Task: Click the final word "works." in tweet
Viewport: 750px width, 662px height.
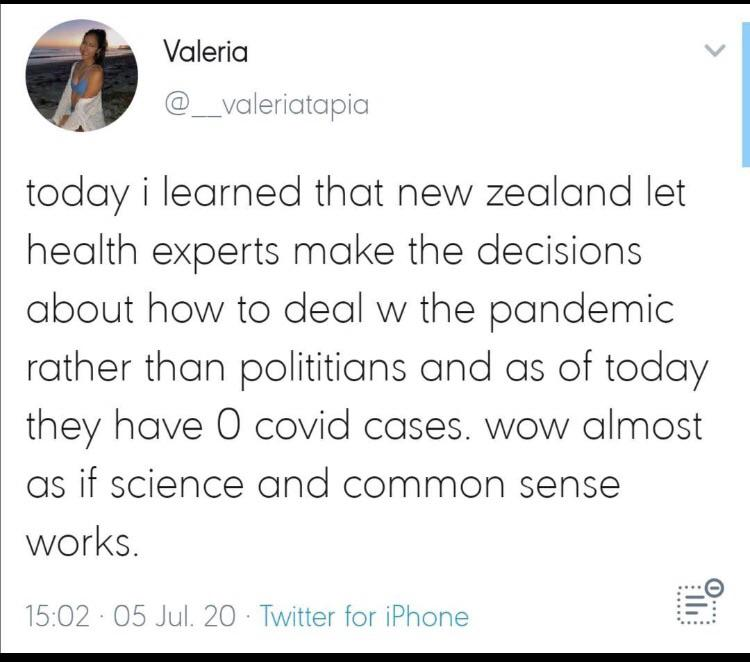Action: (x=78, y=543)
